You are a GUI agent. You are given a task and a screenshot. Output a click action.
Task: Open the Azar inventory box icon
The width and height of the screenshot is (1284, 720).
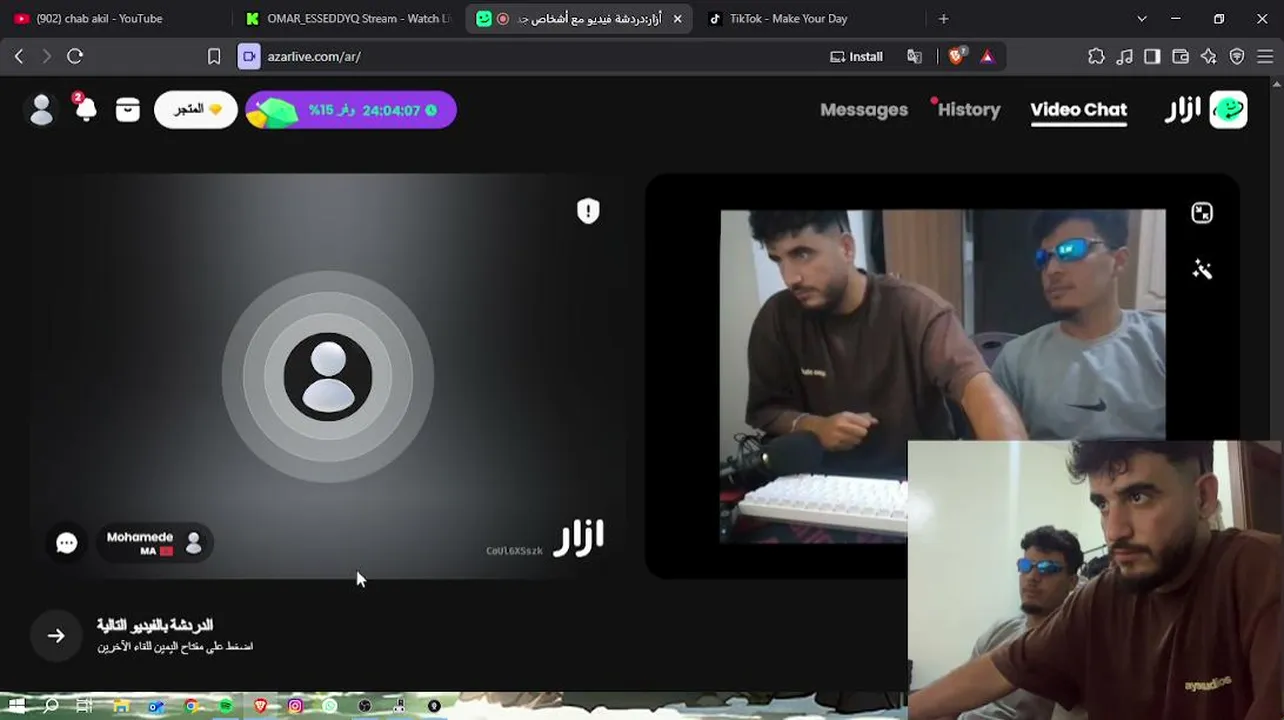pyautogui.click(x=128, y=110)
